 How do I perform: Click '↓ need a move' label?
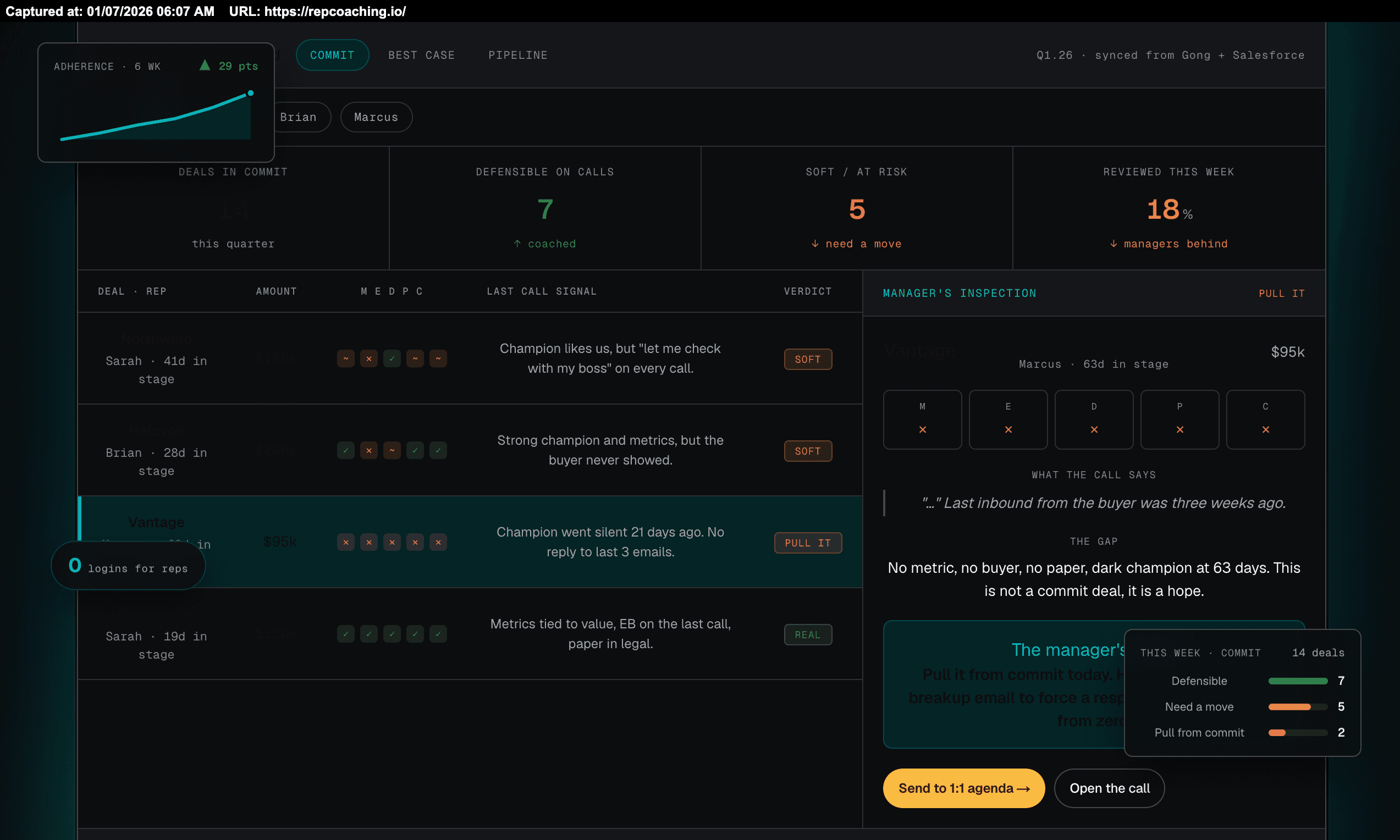click(x=856, y=244)
